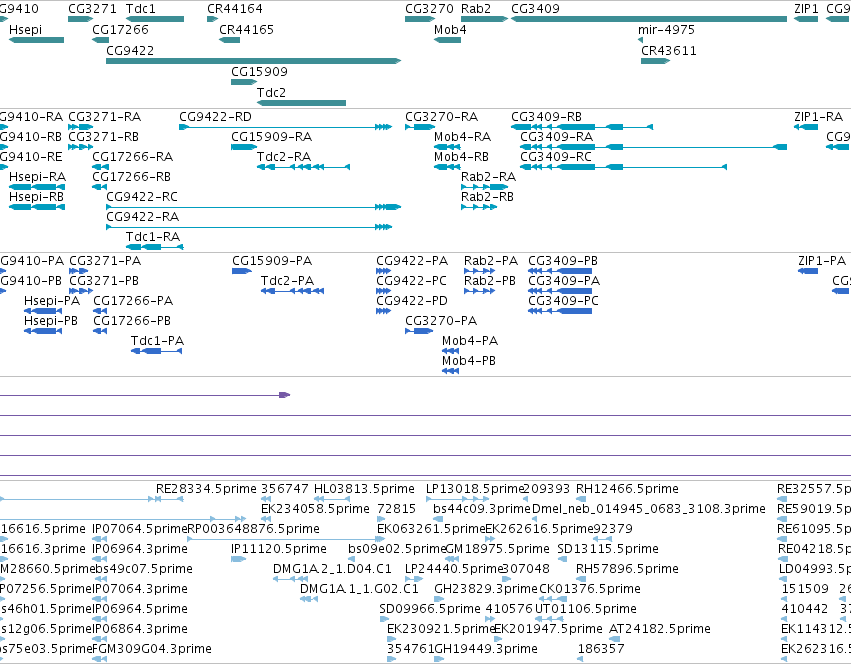Click protein Mob4-PA
851x664 pixels.
click(450, 351)
